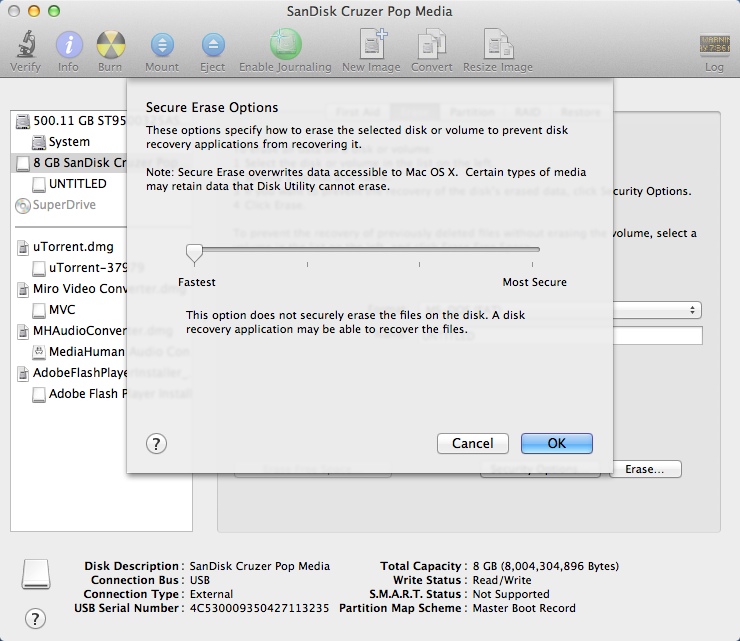Click the SanDisk disk icon at bottom
This screenshot has height=641, width=740.
[36, 574]
